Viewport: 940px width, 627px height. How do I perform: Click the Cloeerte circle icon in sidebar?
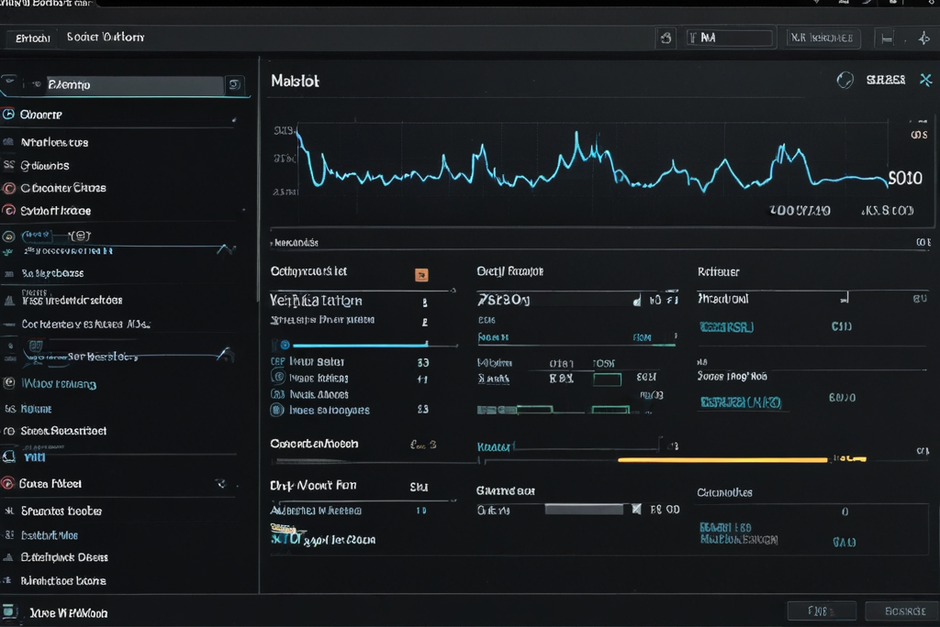click(x=8, y=114)
